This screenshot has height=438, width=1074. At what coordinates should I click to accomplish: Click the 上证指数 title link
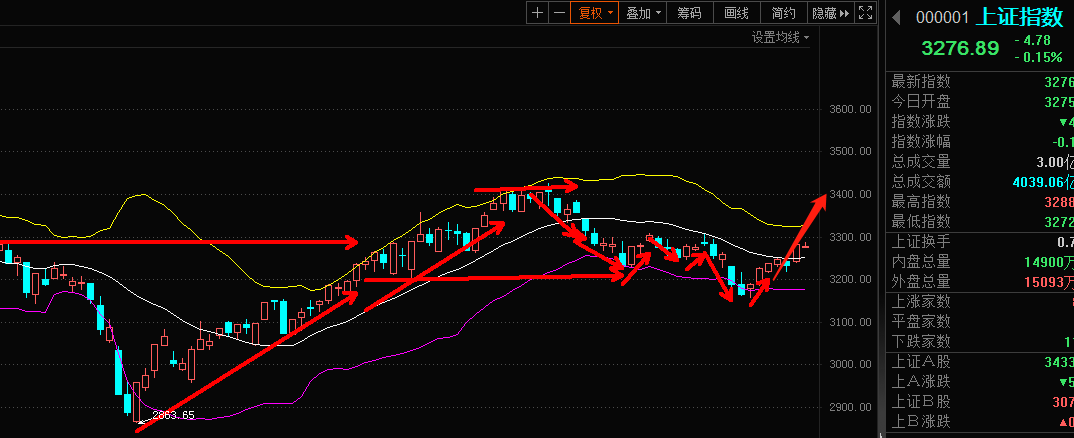(x=1018, y=17)
